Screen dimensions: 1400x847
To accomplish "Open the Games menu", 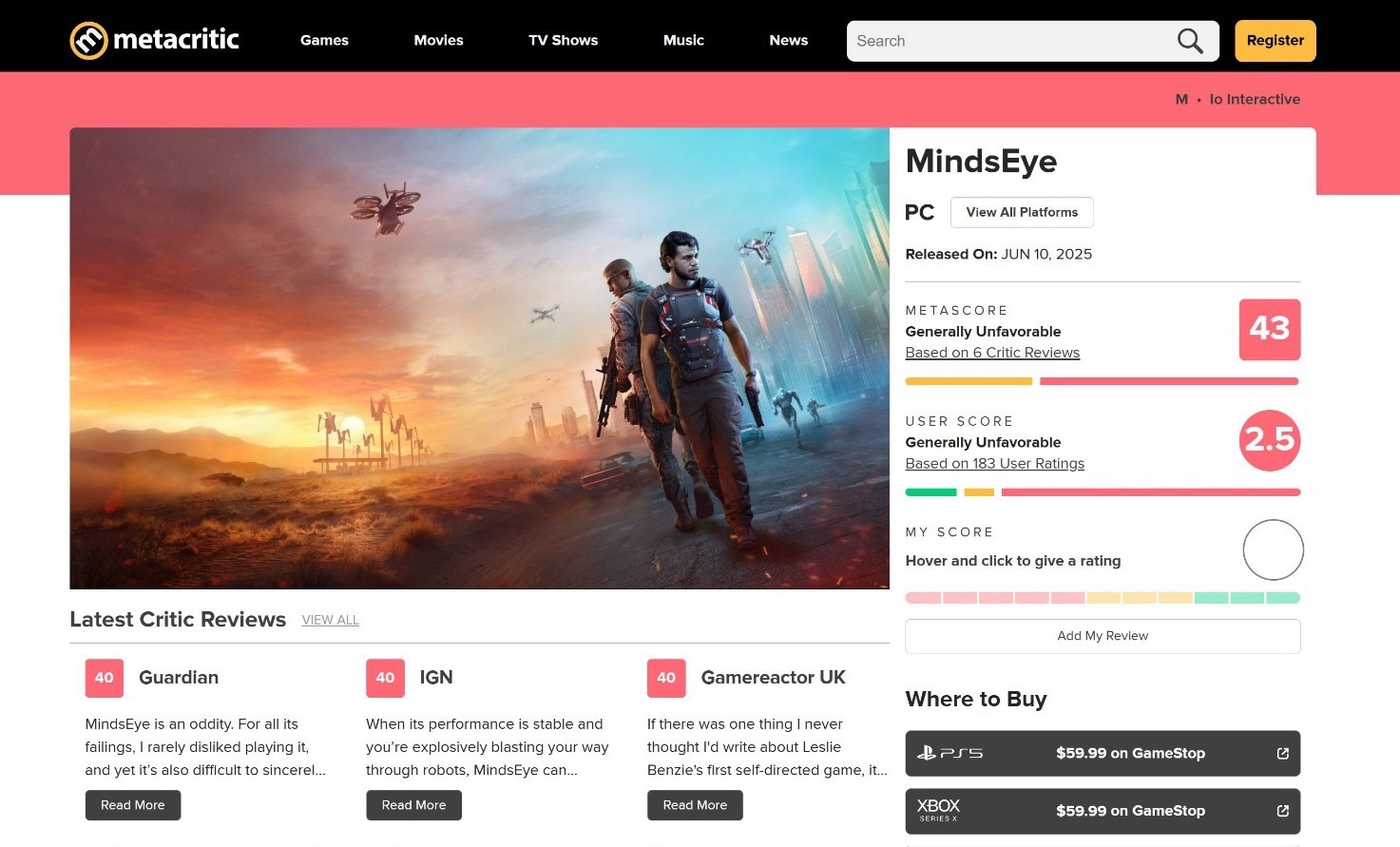I will click(324, 40).
